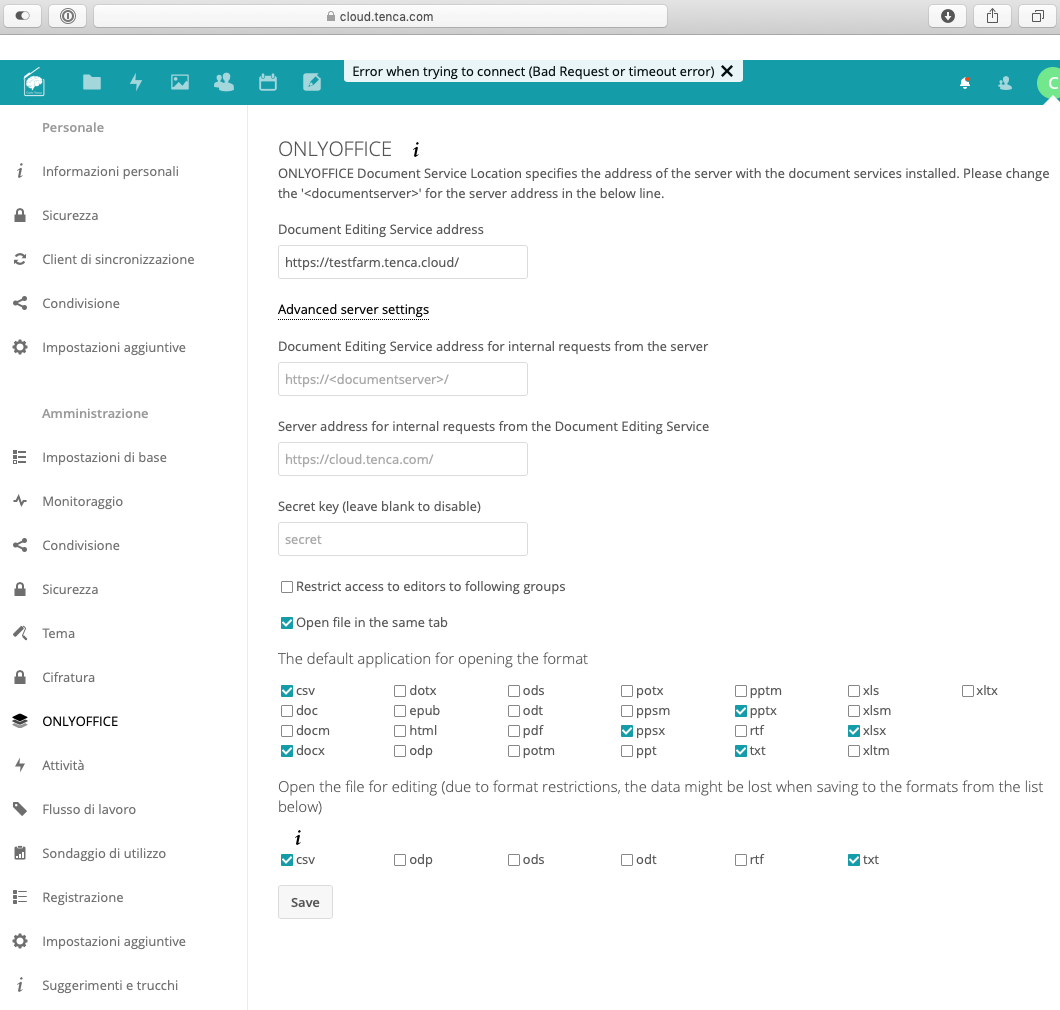Click the Document Editing Service address field
This screenshot has height=1010, width=1060.
pos(402,262)
